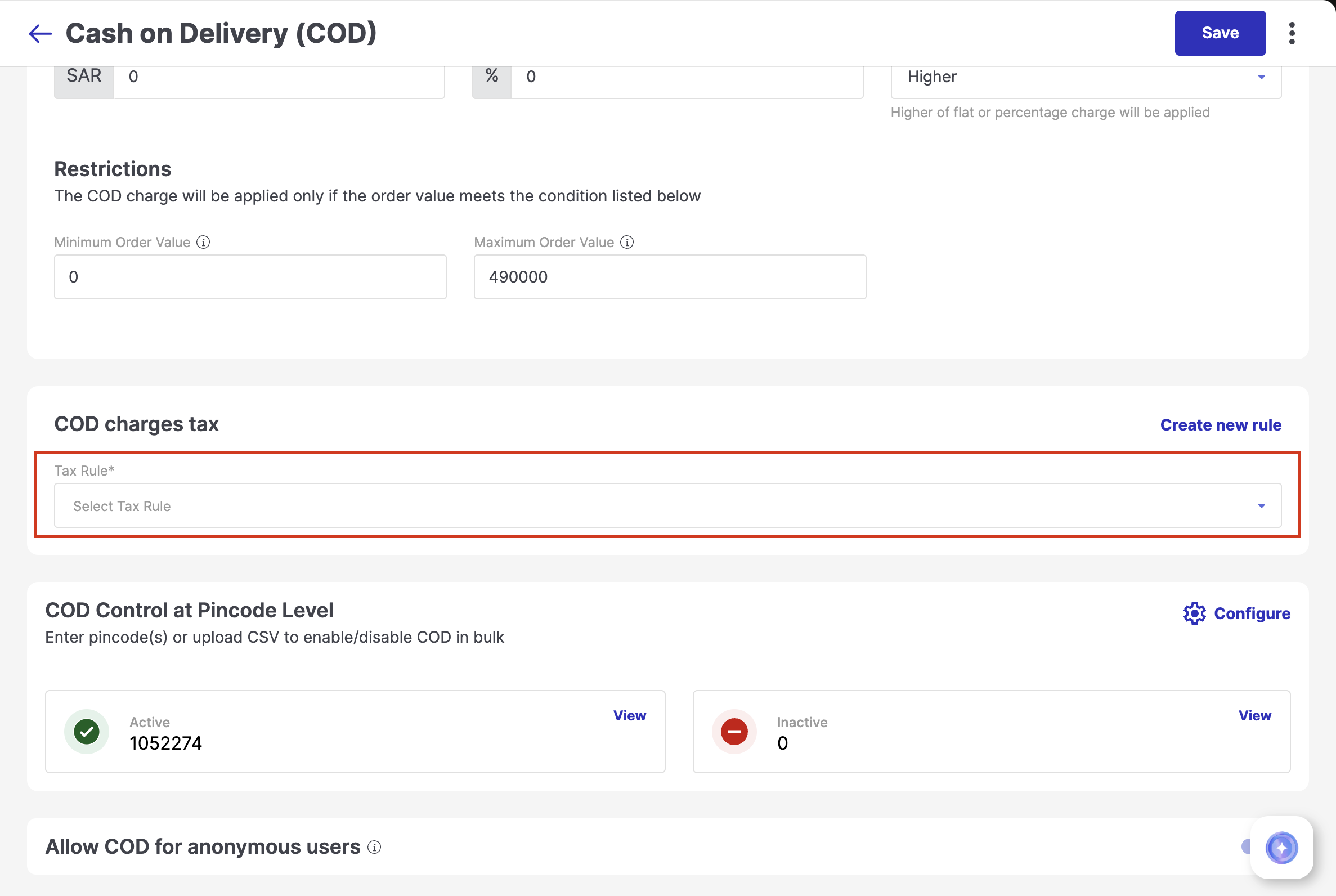Open the three-dot more options menu
1336x896 pixels.
tap(1292, 33)
